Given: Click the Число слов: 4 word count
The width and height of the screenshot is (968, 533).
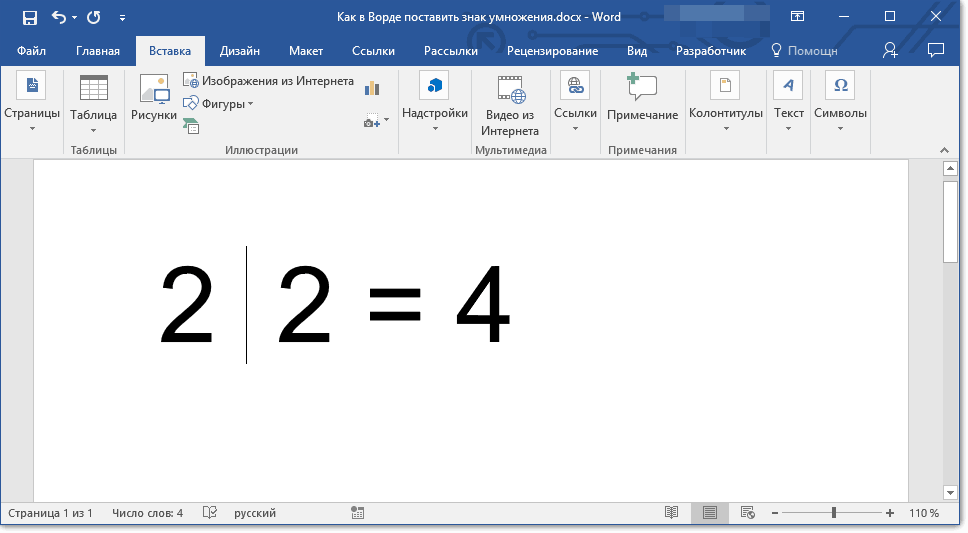Looking at the screenshot, I should (x=147, y=513).
